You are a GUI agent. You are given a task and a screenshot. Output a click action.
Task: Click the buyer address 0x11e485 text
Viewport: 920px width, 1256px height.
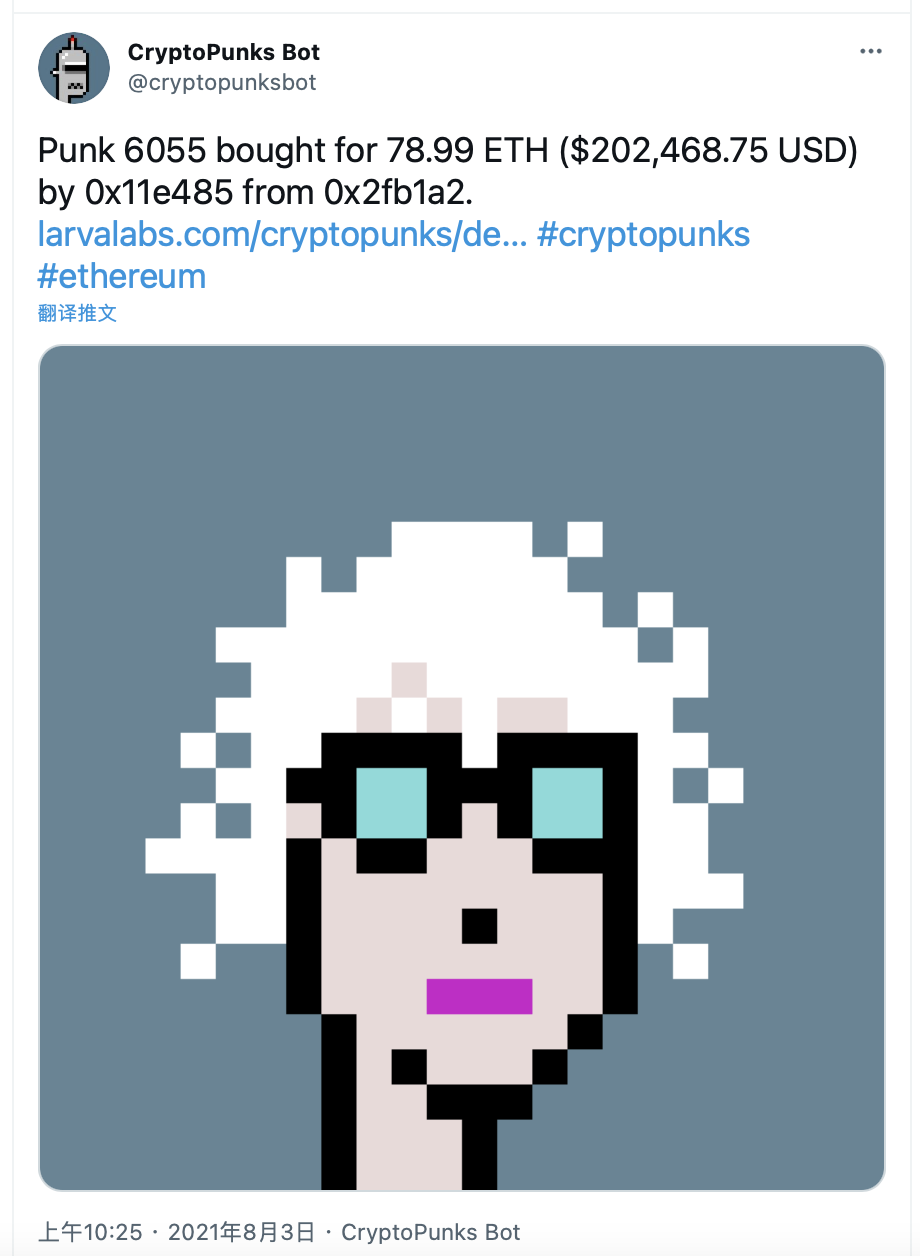tap(160, 193)
